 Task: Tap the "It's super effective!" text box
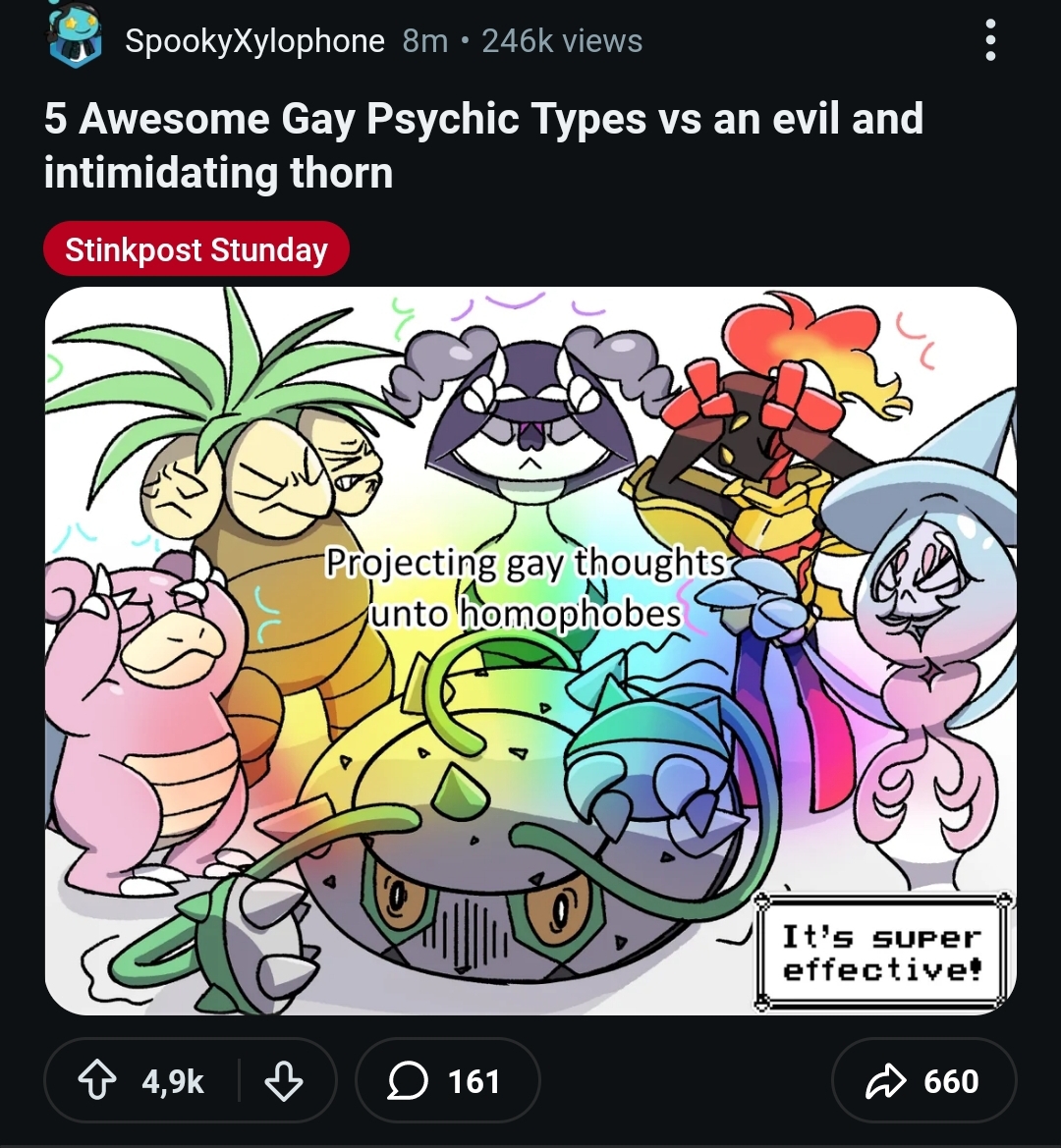coord(881,952)
